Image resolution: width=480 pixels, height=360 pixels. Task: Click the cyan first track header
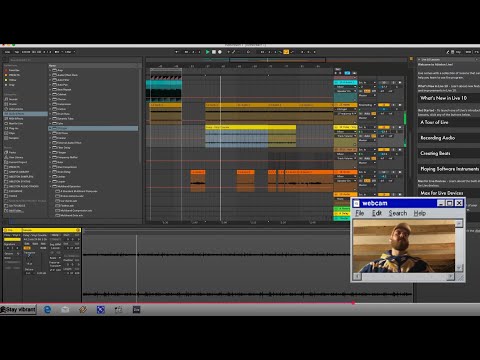tap(345, 82)
